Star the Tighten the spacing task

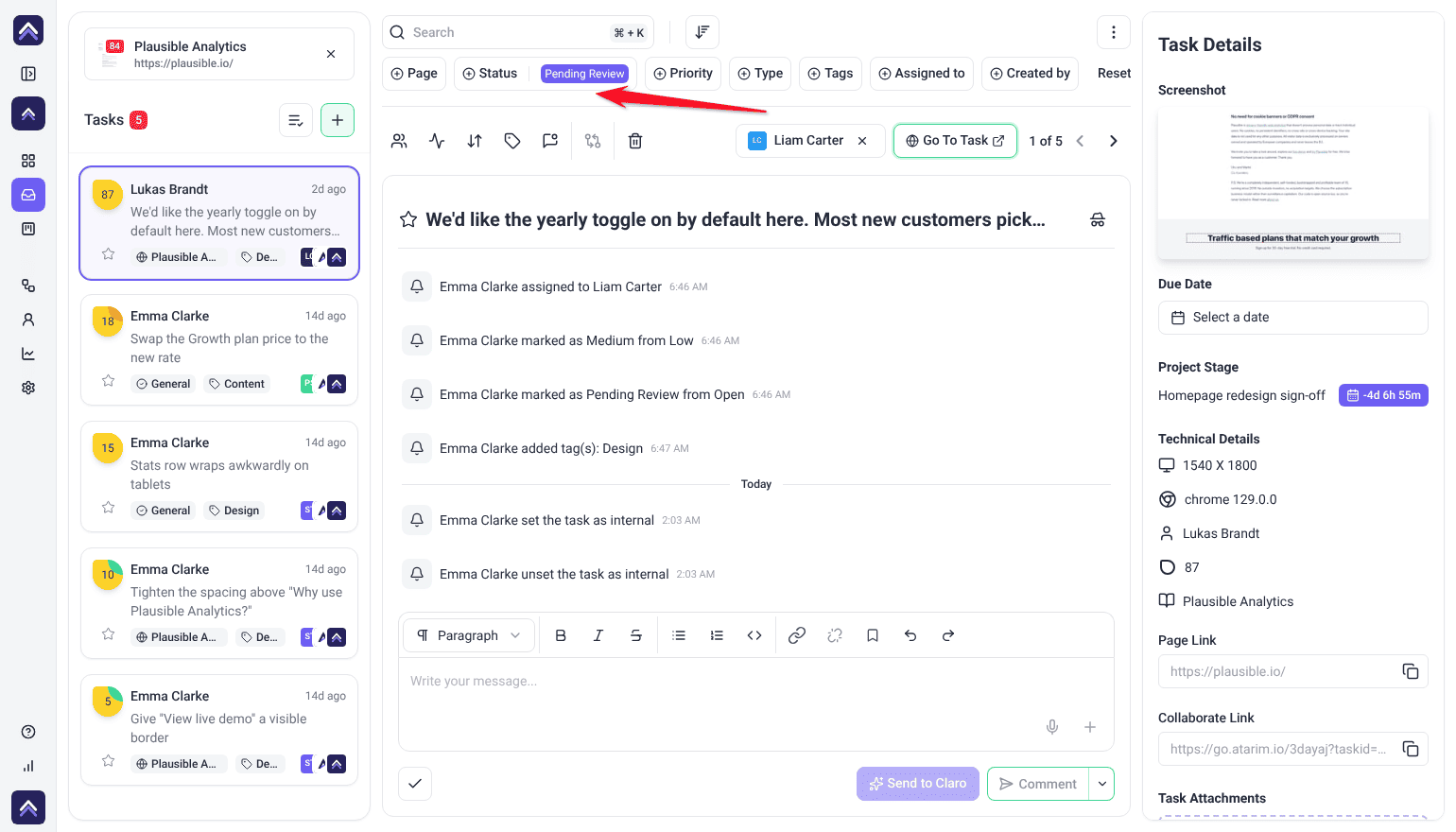click(x=108, y=634)
